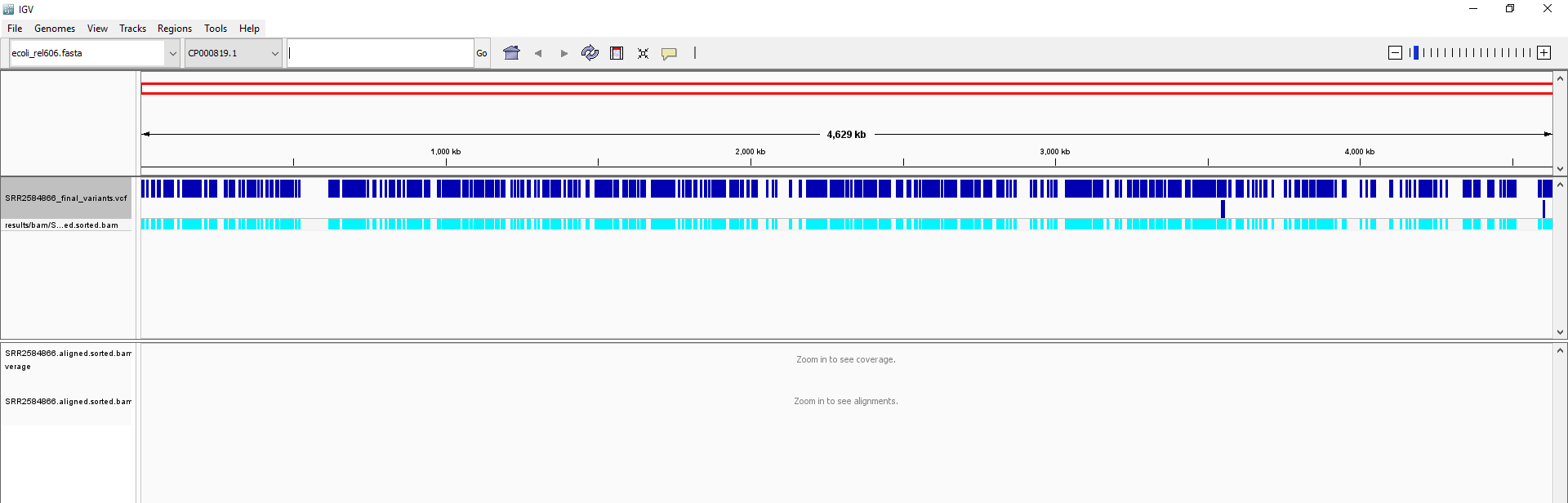Open the Regions menu
The image size is (1568, 503).
point(175,29)
